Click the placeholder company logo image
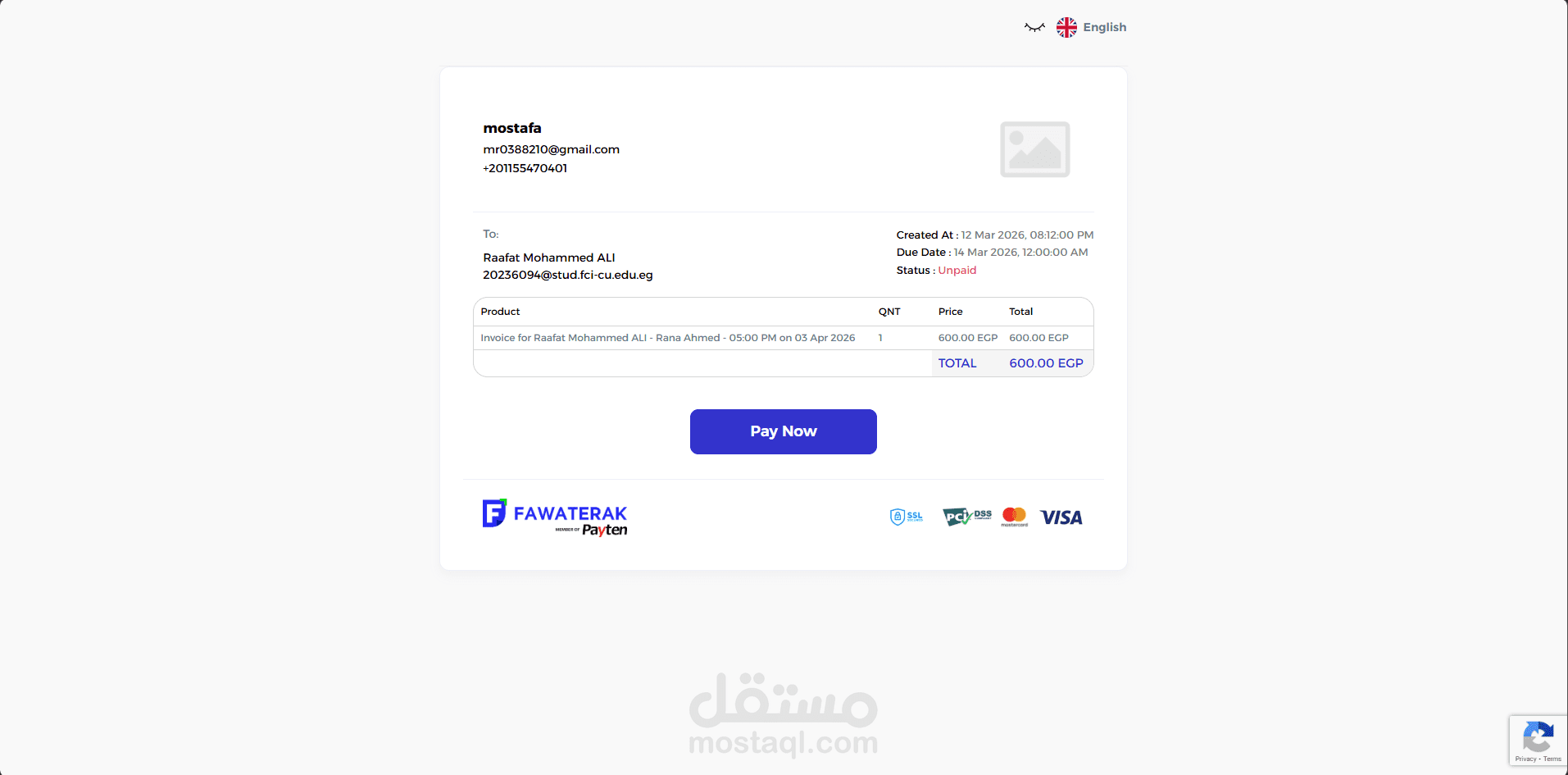The width and height of the screenshot is (1568, 775). [x=1034, y=149]
